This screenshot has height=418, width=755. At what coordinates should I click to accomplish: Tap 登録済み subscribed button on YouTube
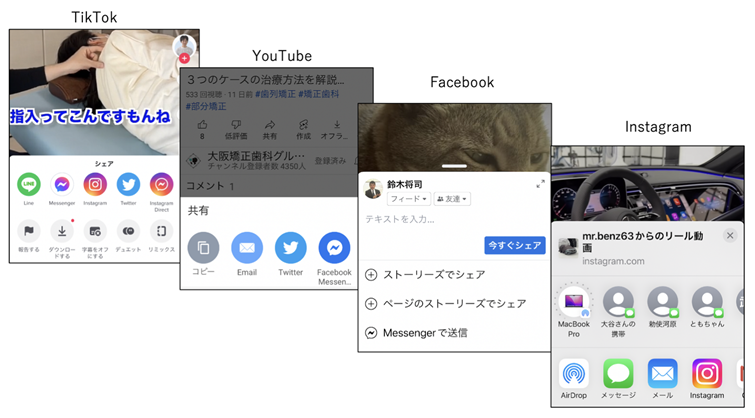[x=330, y=160]
